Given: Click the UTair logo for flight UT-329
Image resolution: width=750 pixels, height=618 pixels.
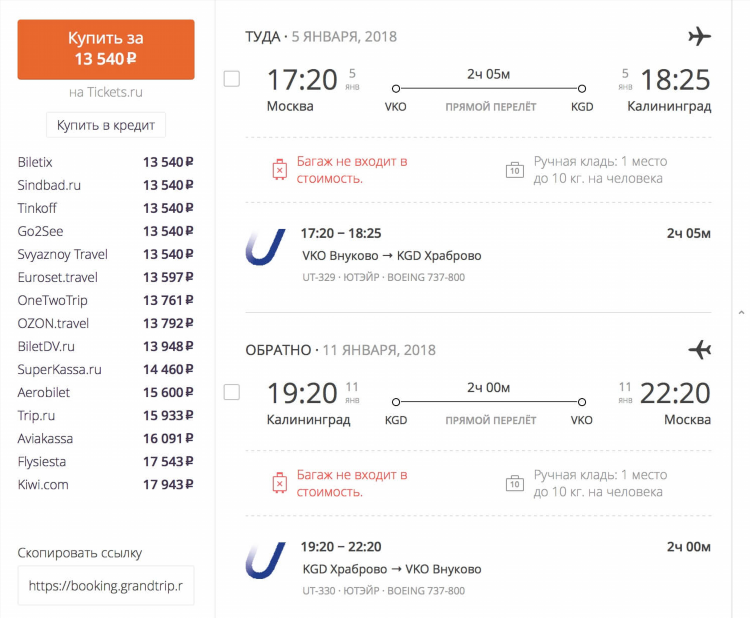Looking at the screenshot, I should [x=265, y=247].
